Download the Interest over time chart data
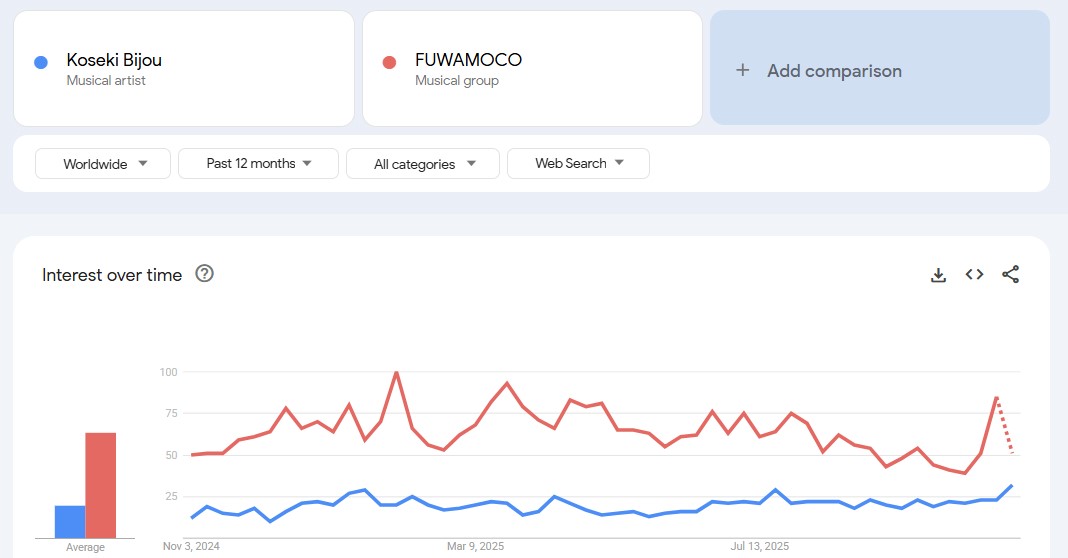Viewport: 1068px width, 558px height. pos(939,275)
